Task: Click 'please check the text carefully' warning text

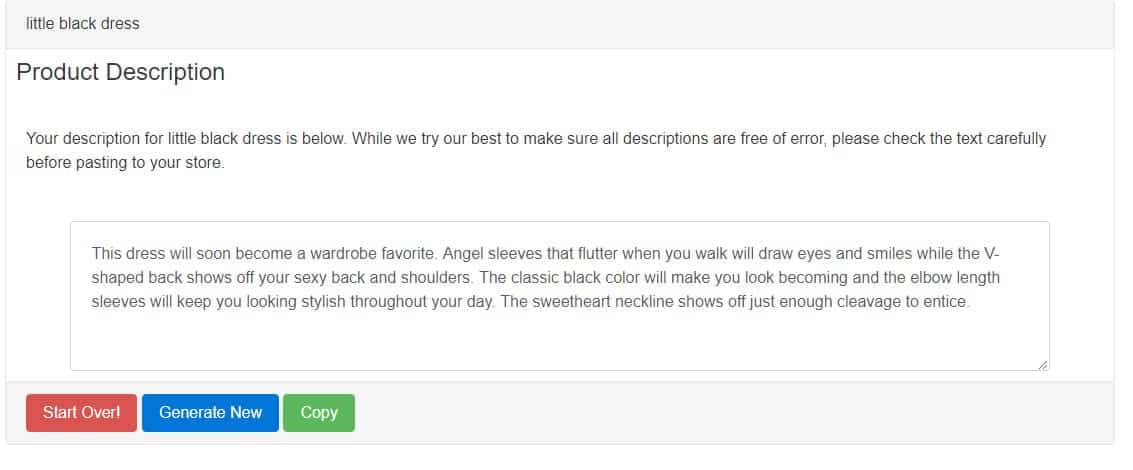Action: (939, 138)
